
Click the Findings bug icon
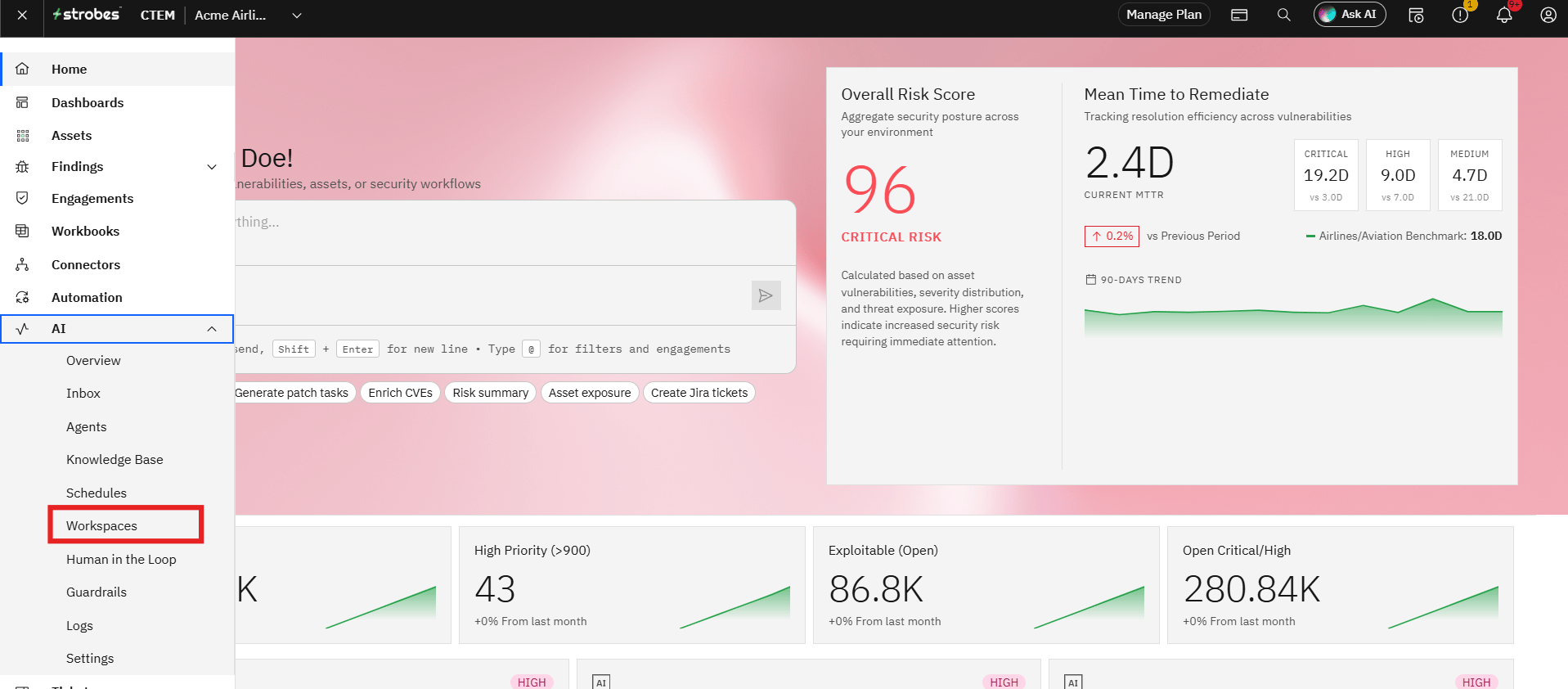click(x=22, y=166)
